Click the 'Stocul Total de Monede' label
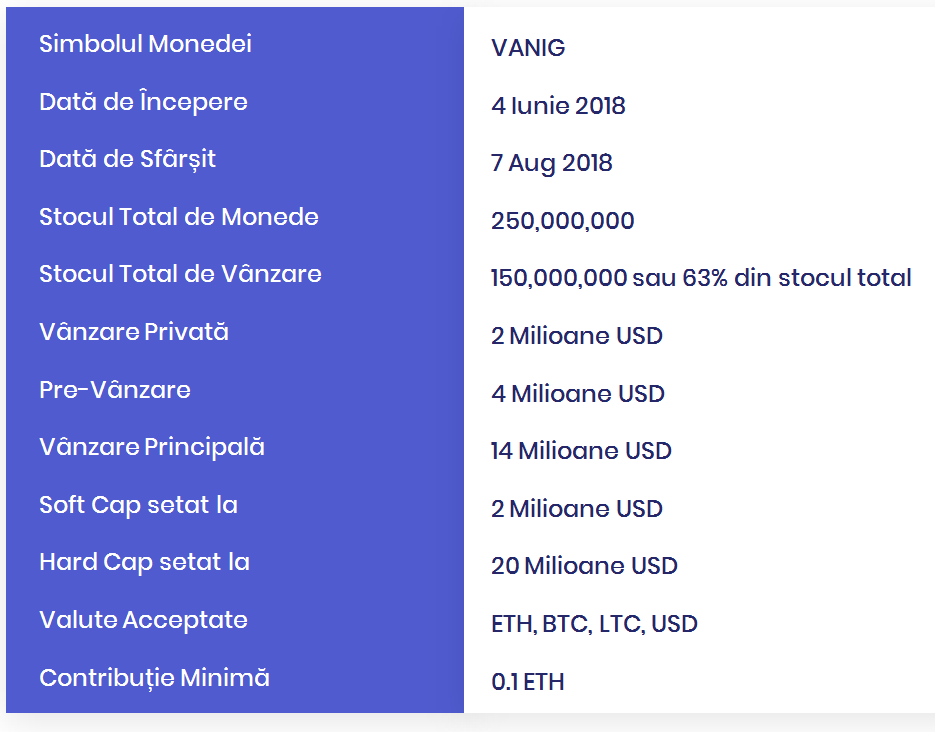 point(178,217)
